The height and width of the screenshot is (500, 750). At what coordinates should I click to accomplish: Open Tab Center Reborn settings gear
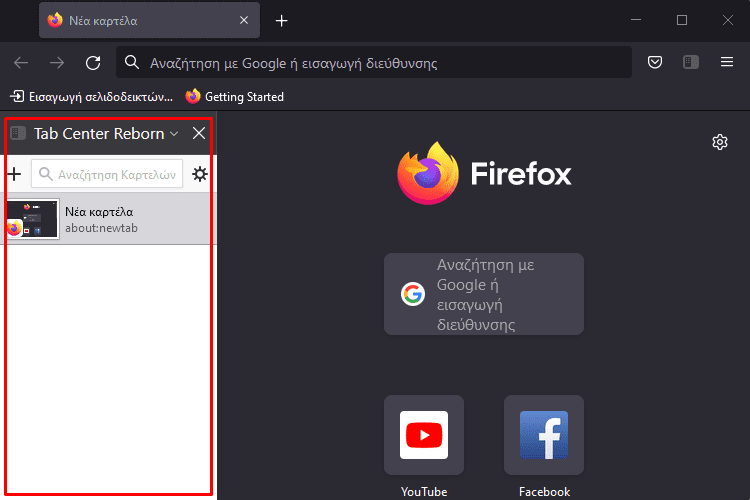(199, 174)
